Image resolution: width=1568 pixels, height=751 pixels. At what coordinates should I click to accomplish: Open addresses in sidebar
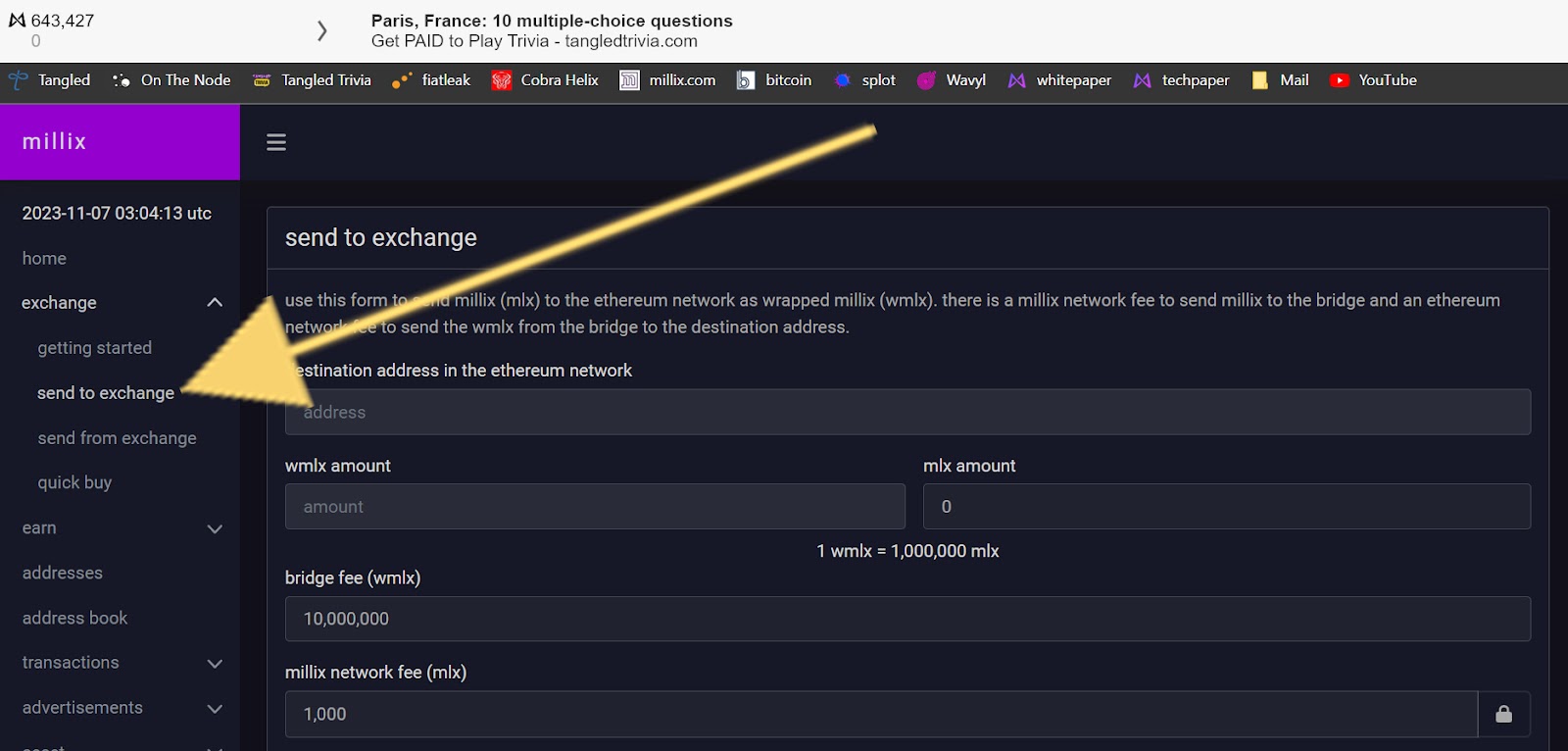(62, 573)
